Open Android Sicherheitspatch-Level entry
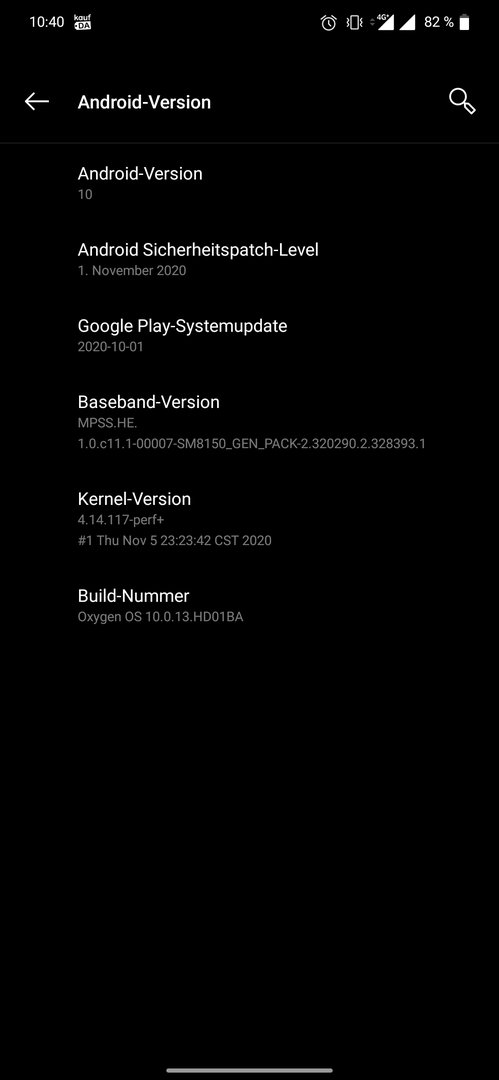This screenshot has width=499, height=1080. coord(250,259)
